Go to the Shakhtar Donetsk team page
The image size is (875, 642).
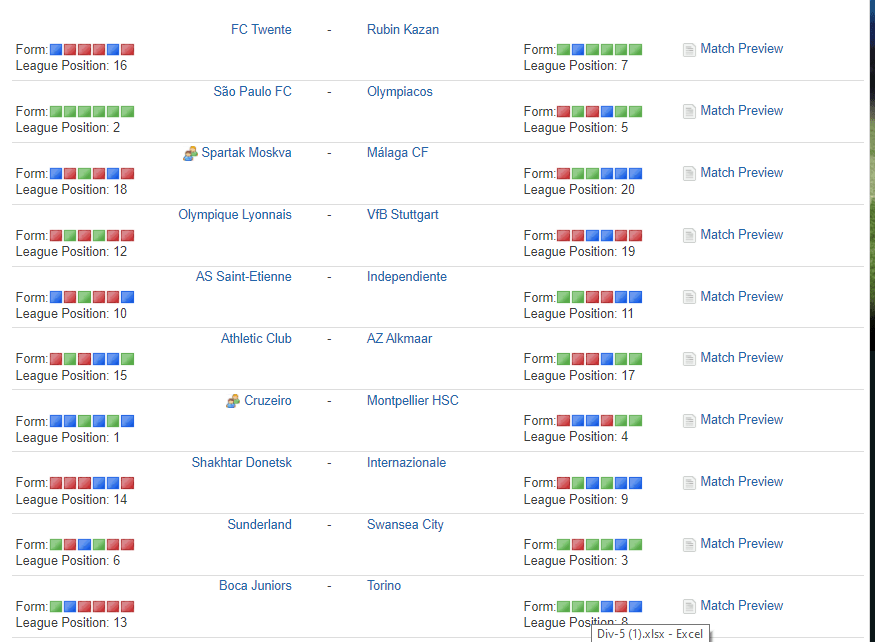241,463
